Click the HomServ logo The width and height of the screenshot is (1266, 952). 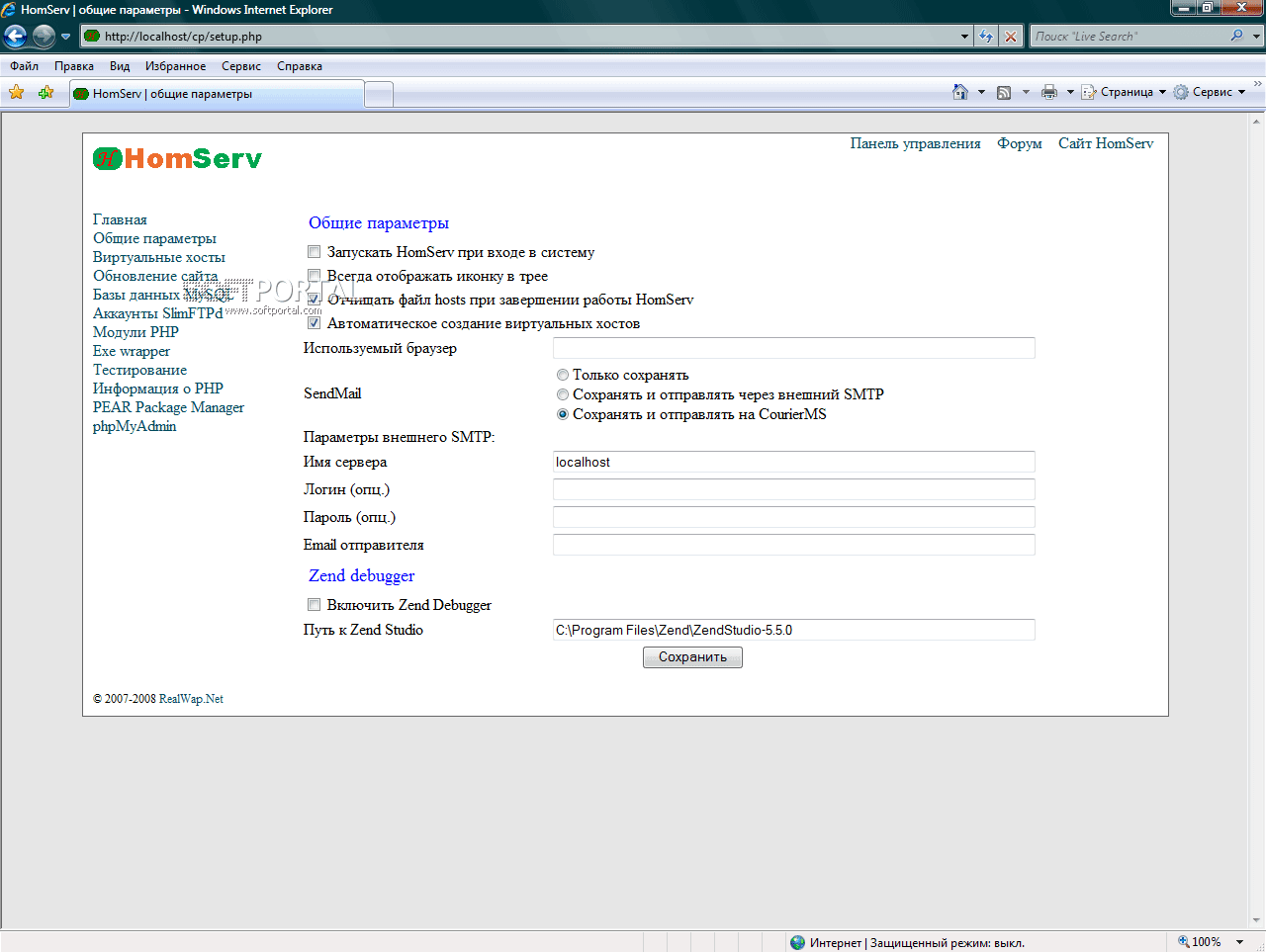click(x=177, y=158)
